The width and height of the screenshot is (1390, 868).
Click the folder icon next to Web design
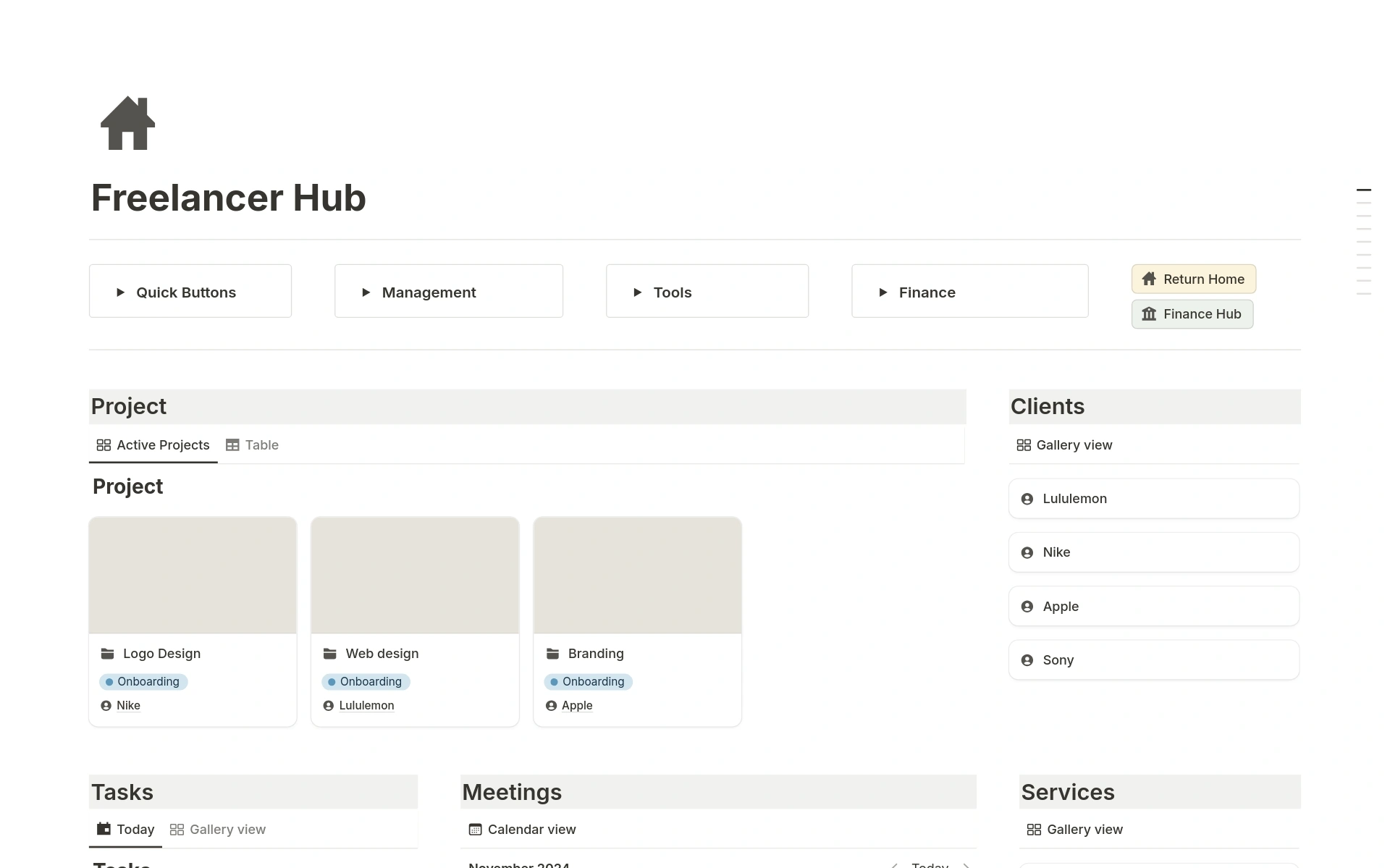(330, 654)
